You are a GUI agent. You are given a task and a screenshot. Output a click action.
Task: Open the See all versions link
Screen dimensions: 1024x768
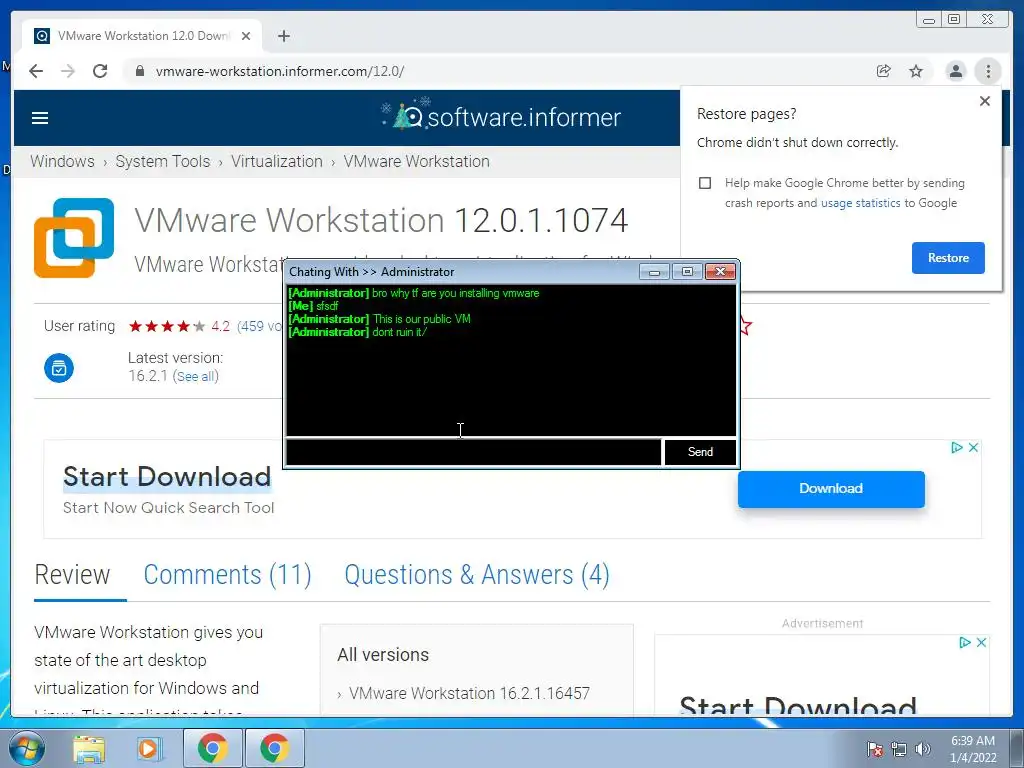coord(195,376)
